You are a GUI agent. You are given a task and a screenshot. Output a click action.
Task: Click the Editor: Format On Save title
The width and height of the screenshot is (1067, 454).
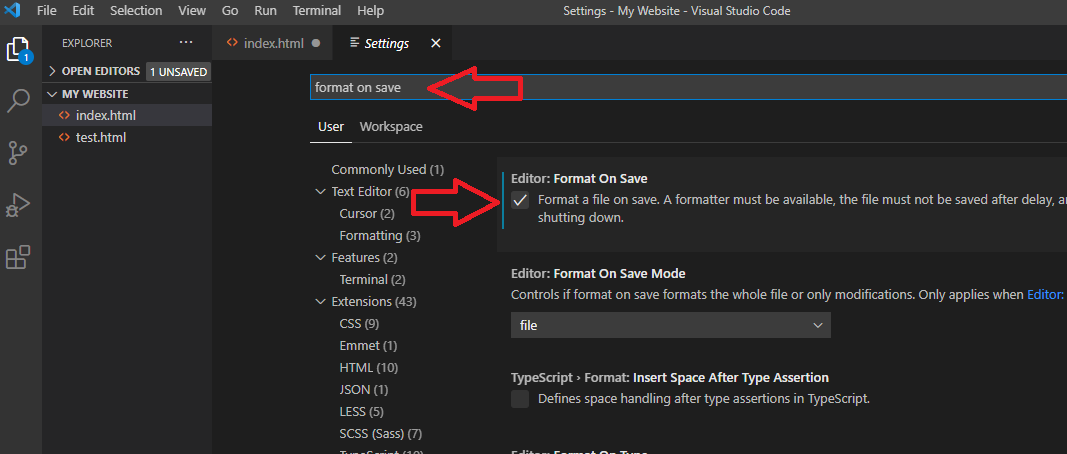(x=579, y=178)
